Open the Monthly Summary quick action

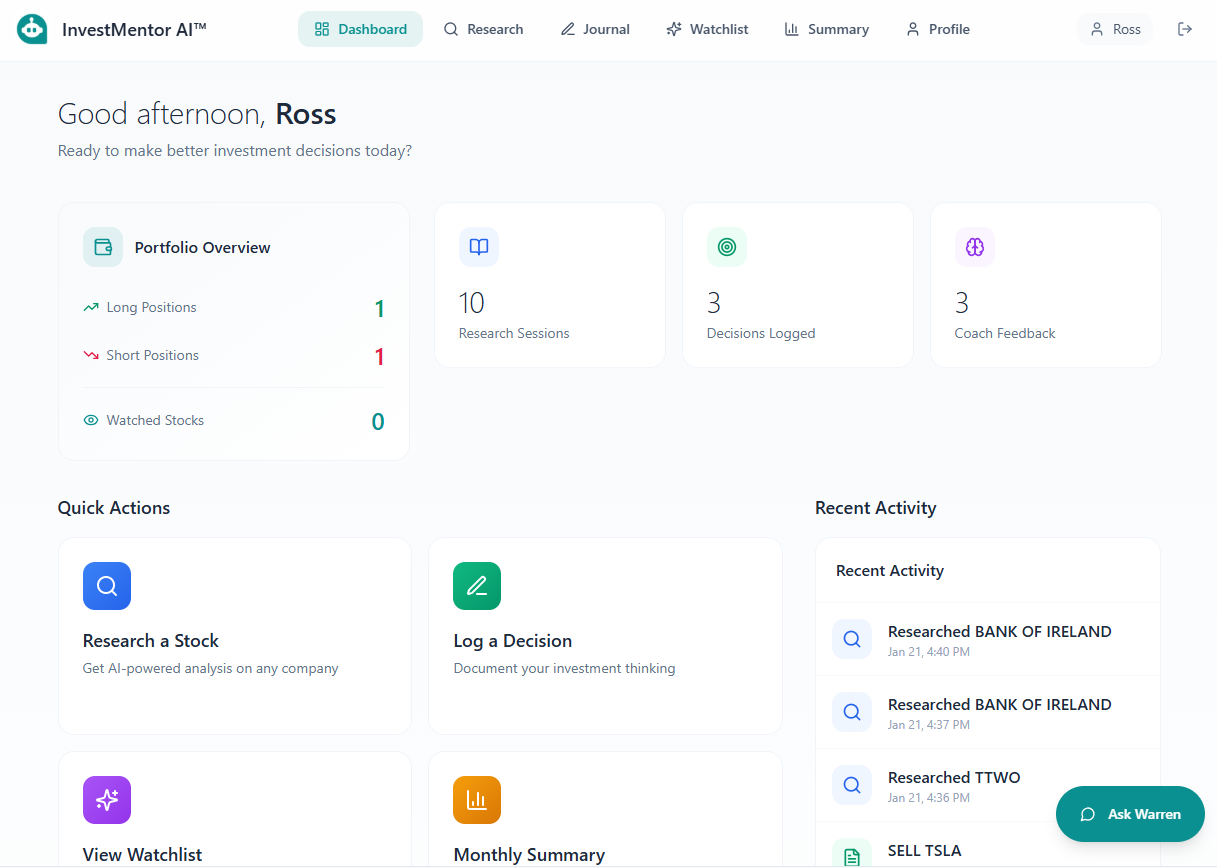click(605, 810)
